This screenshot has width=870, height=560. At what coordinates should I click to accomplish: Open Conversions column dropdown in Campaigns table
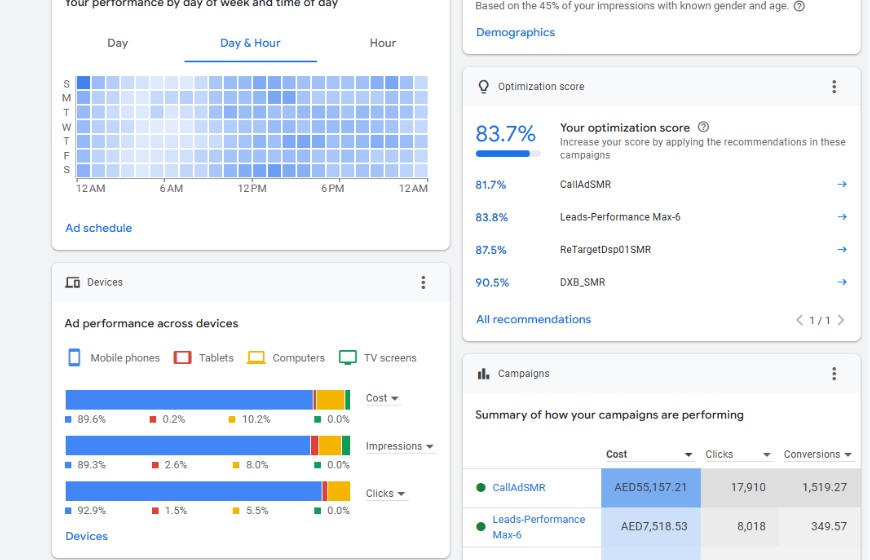tap(818, 455)
